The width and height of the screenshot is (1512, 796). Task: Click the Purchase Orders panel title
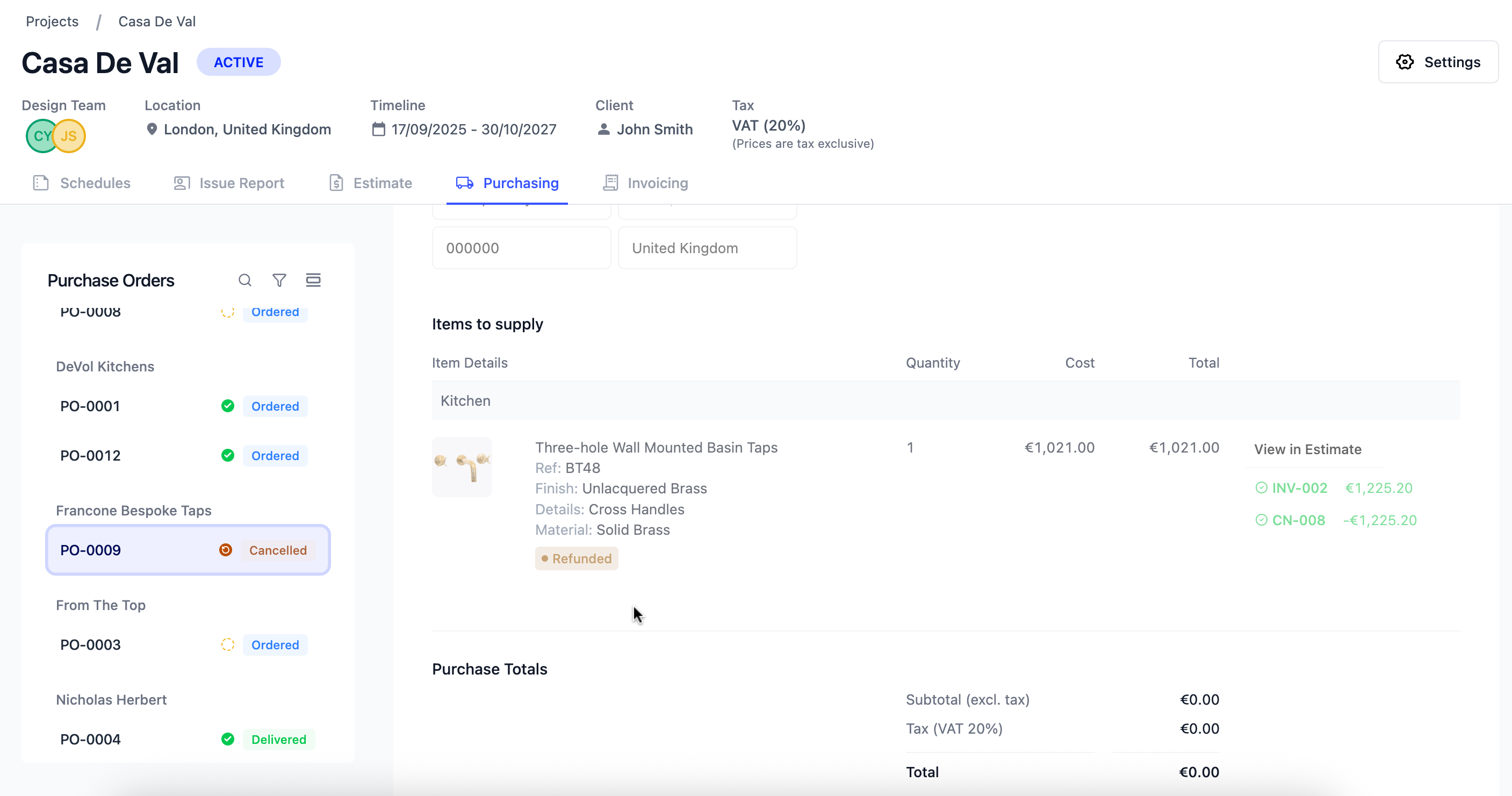pos(111,281)
